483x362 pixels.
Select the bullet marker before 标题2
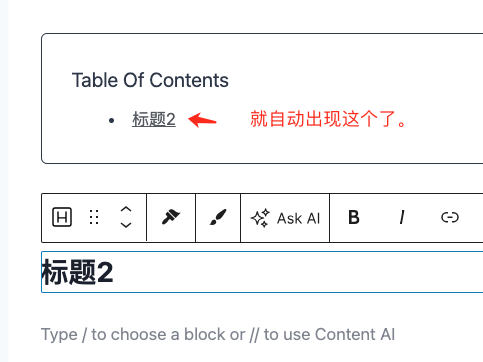112,120
